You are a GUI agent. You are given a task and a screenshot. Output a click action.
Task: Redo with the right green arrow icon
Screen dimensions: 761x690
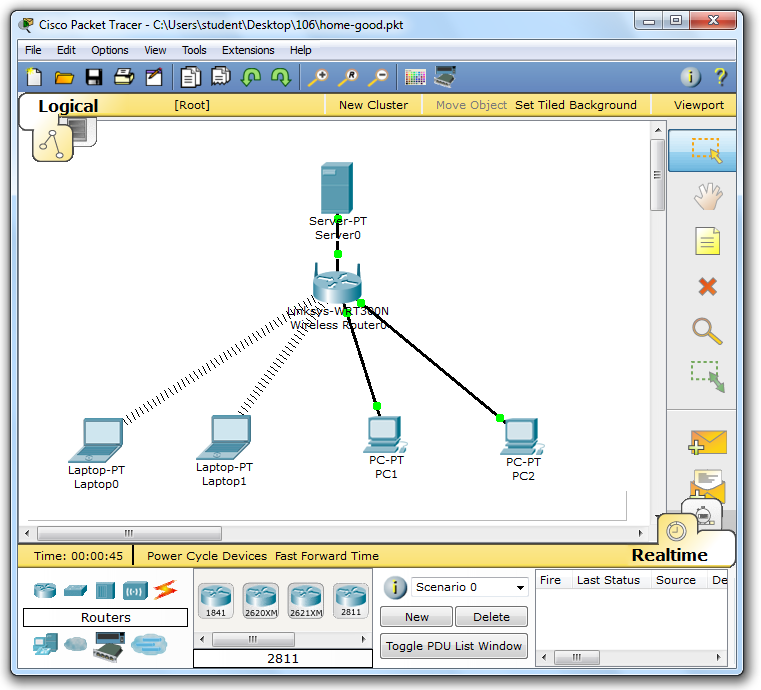(281, 77)
